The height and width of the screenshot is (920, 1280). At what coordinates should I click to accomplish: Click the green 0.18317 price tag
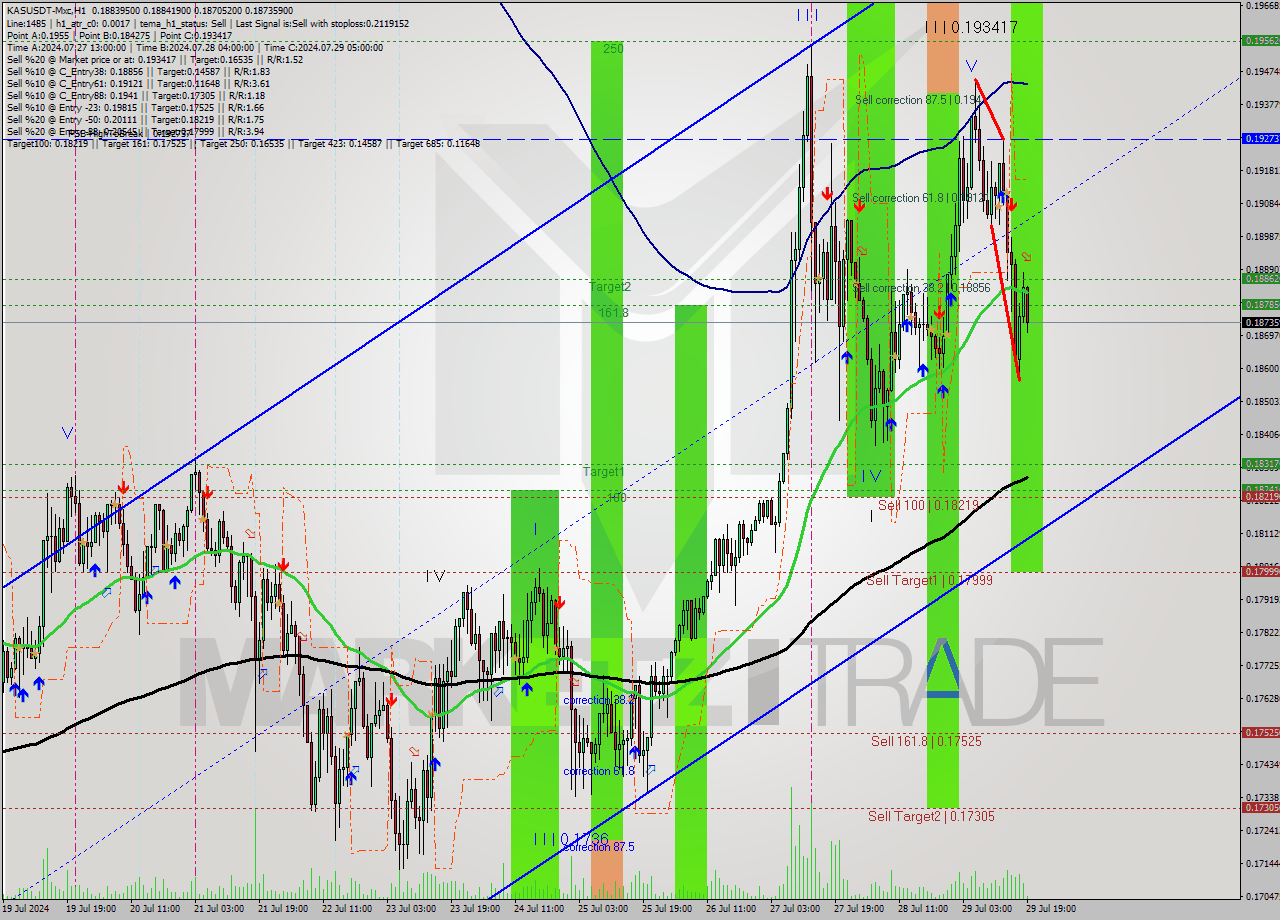point(1260,464)
